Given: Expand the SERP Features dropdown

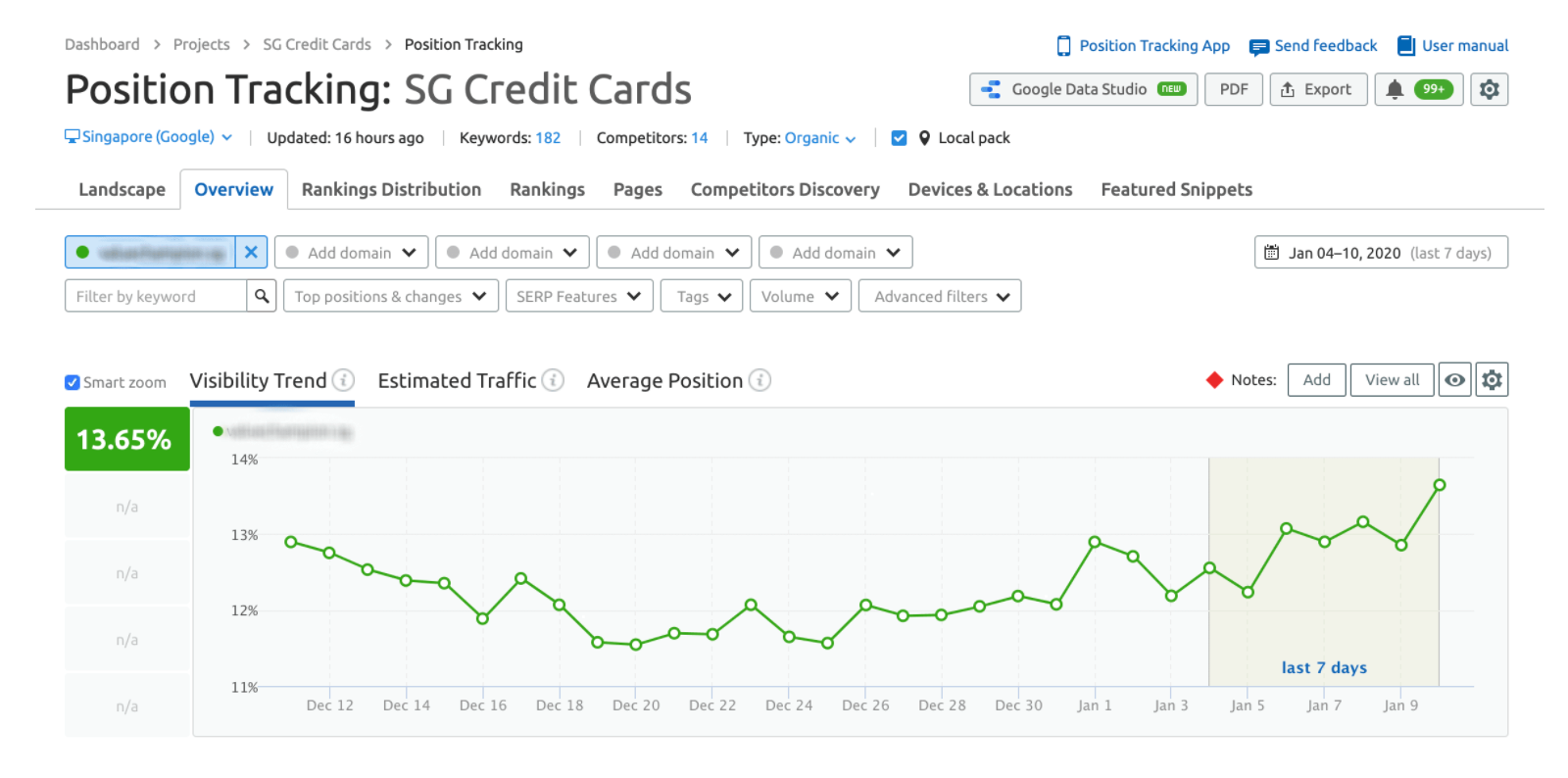Looking at the screenshot, I should pos(578,296).
